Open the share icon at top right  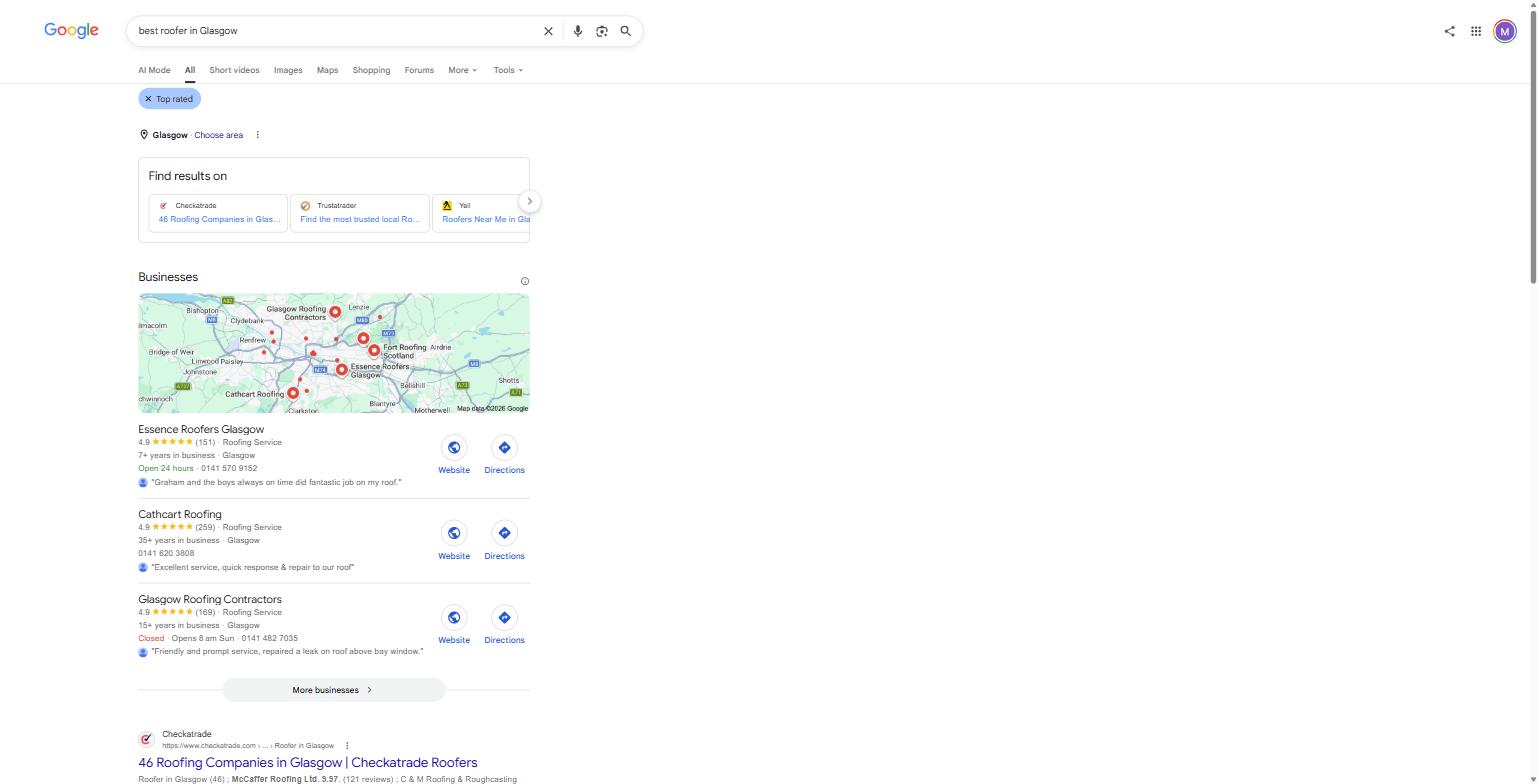[1449, 31]
